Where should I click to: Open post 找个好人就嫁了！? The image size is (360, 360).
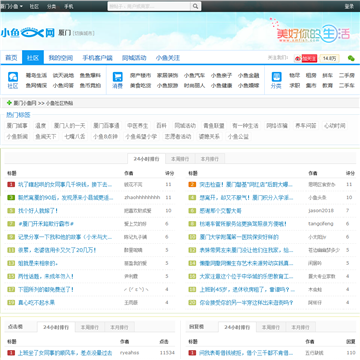[38, 211]
